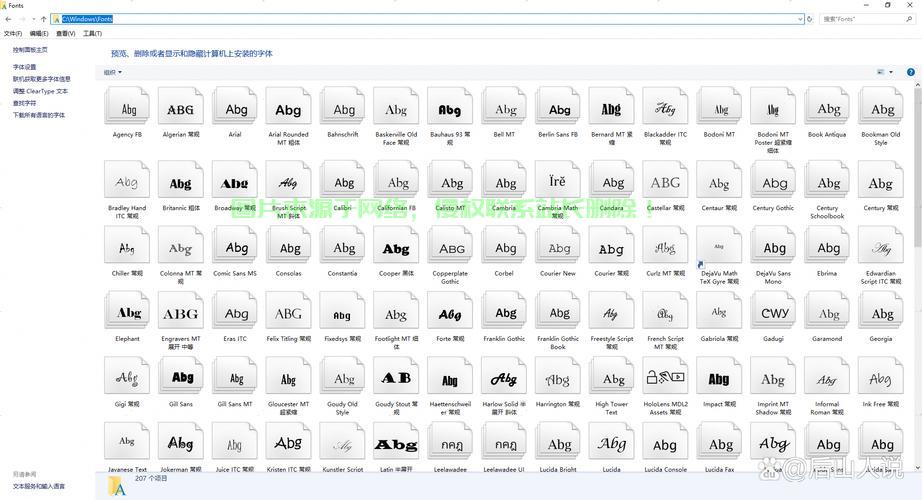Open 控制面板主页 link
Viewport: 922px width, 500px height.
(x=30, y=50)
